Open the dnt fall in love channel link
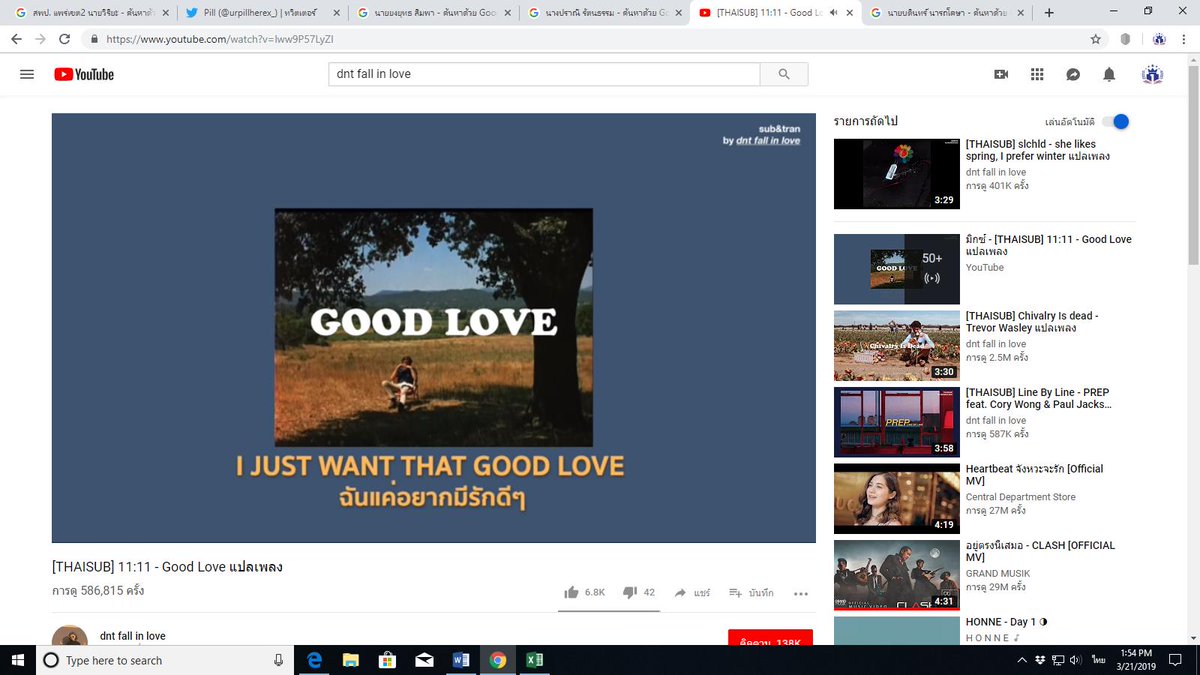 pyautogui.click(x=133, y=636)
